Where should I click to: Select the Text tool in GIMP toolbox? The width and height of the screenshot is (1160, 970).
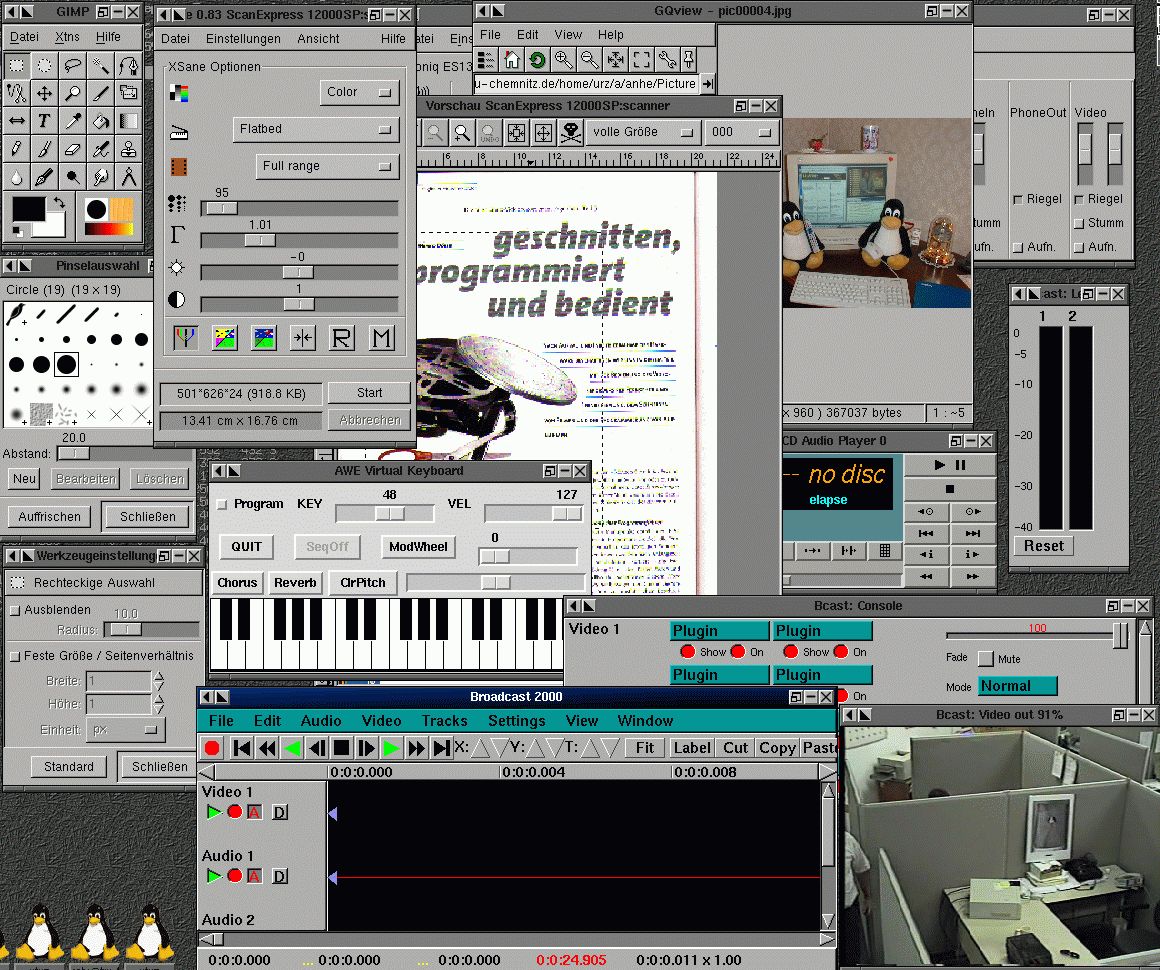[45, 121]
